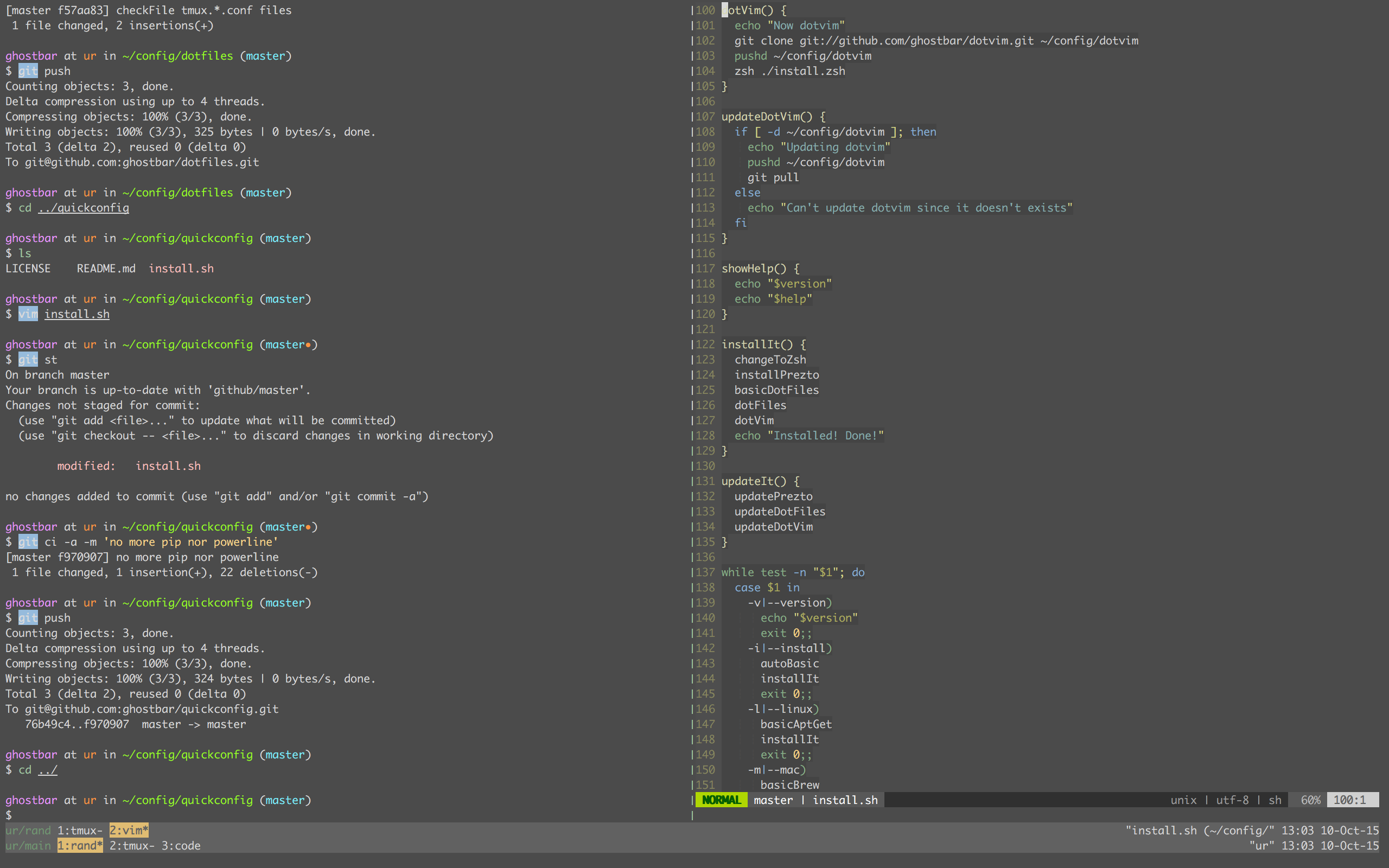Click basicBrew on line 151
The width and height of the screenshot is (1389, 868).
click(790, 785)
